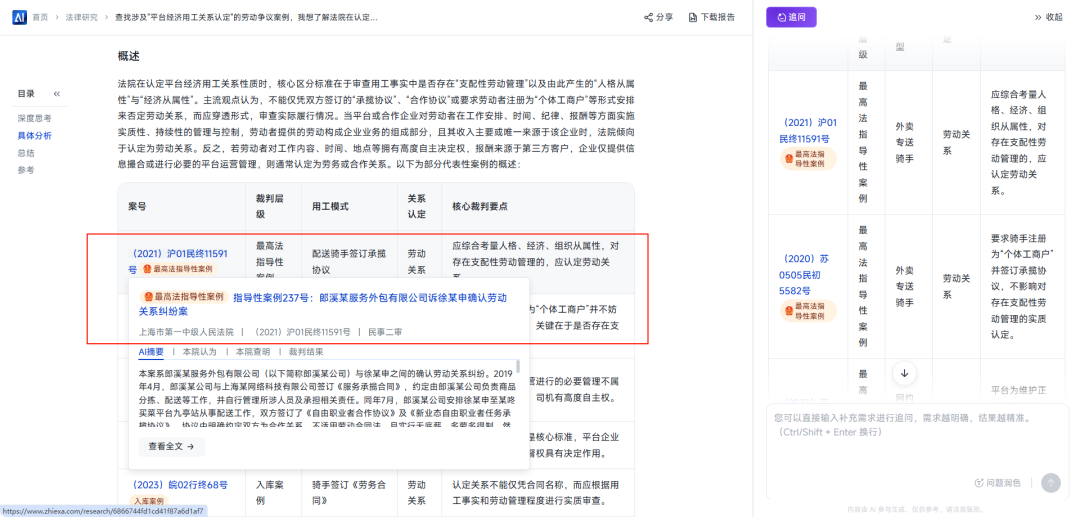
Task: Click the 分享 label in the top bar
Action: tap(665, 17)
